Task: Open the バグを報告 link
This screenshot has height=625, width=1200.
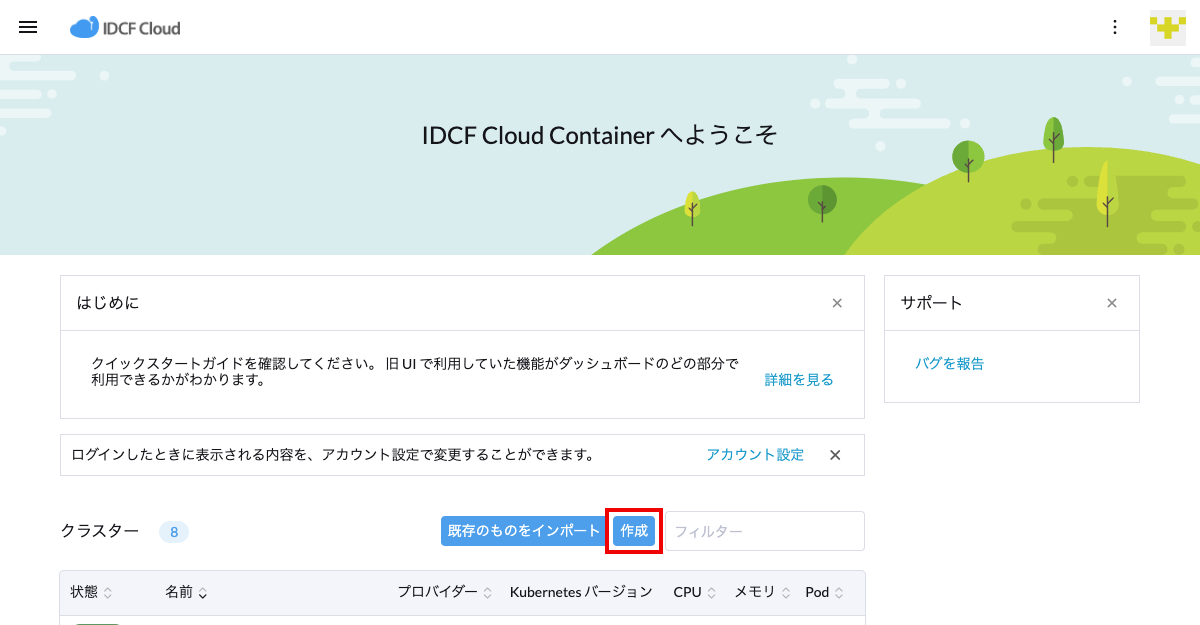Action: point(950,364)
